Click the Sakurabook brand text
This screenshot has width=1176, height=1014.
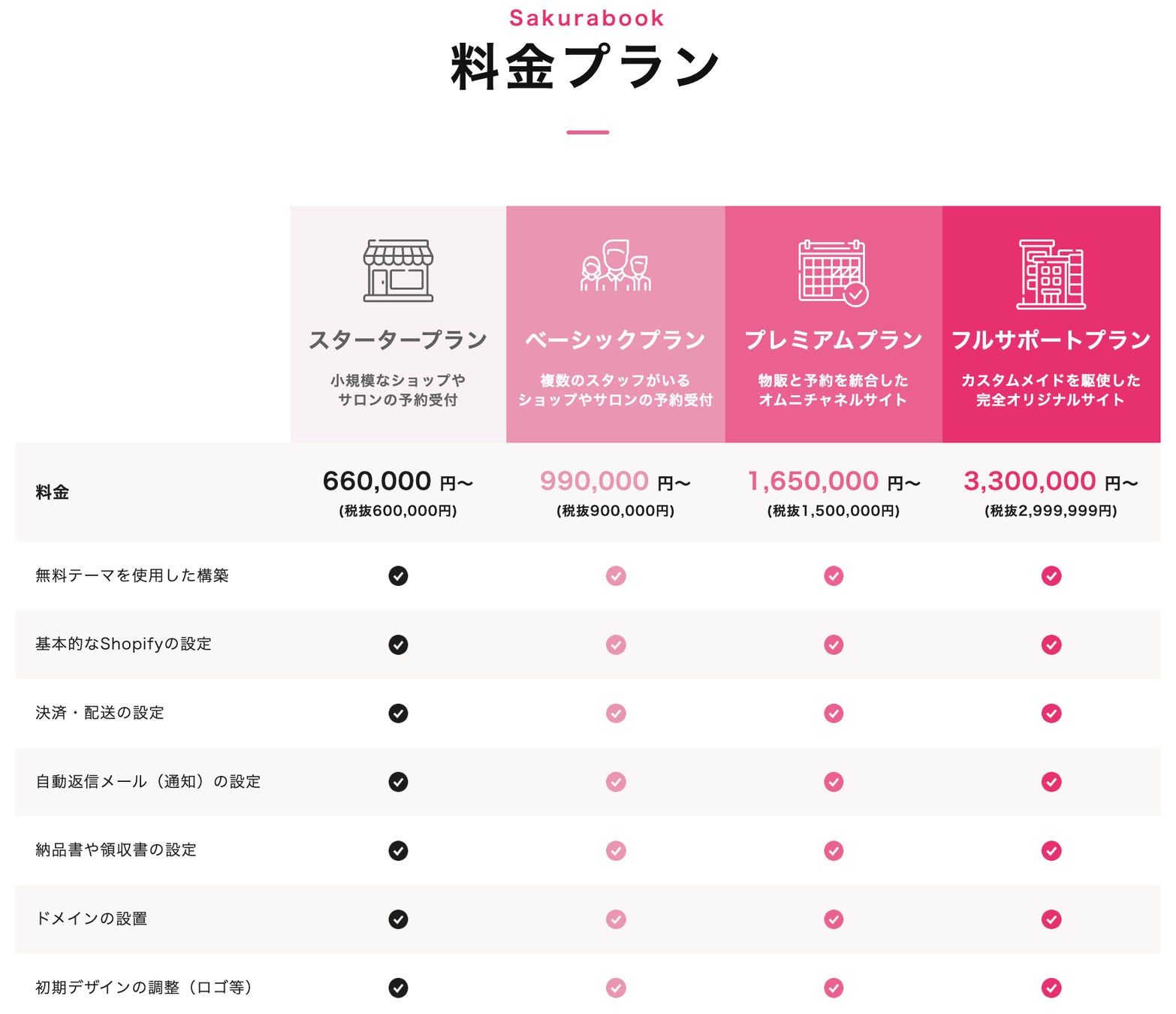coord(586,18)
